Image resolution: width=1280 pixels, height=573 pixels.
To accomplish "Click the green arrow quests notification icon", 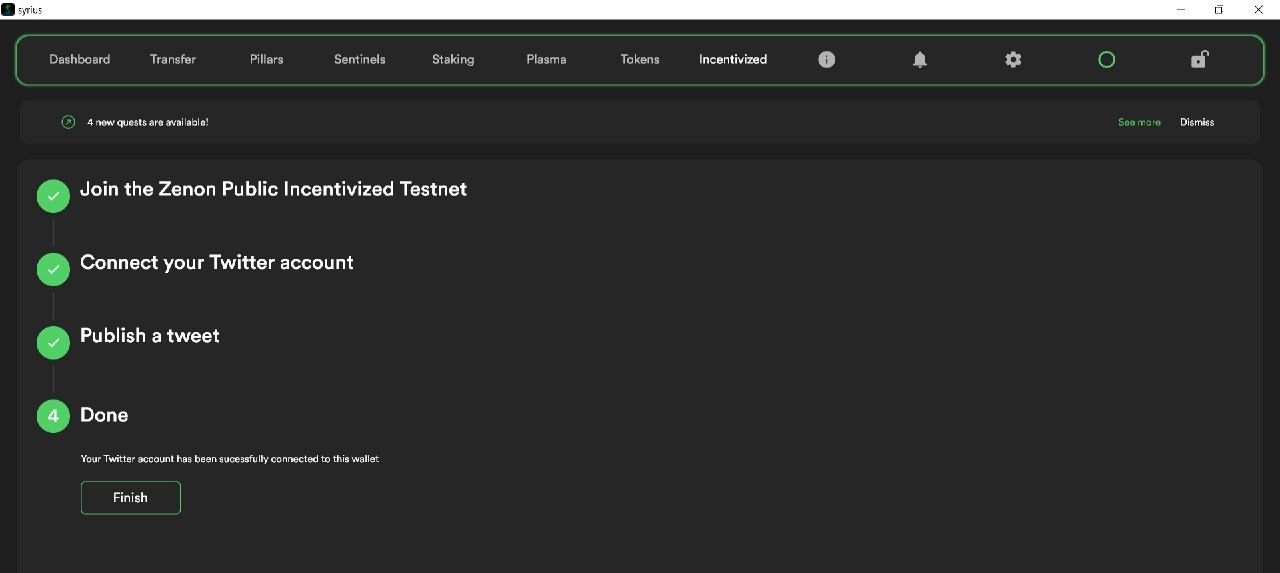I will point(68,122).
